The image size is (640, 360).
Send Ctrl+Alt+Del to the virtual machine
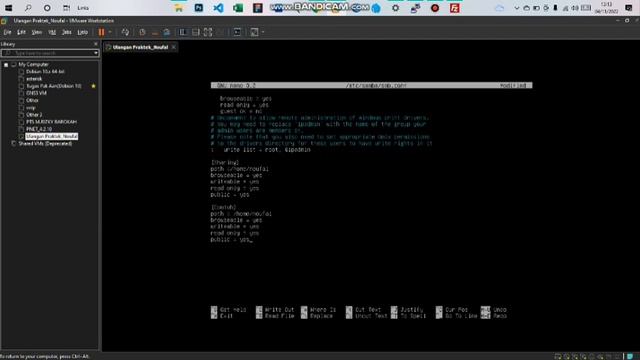pyautogui.click(x=125, y=32)
